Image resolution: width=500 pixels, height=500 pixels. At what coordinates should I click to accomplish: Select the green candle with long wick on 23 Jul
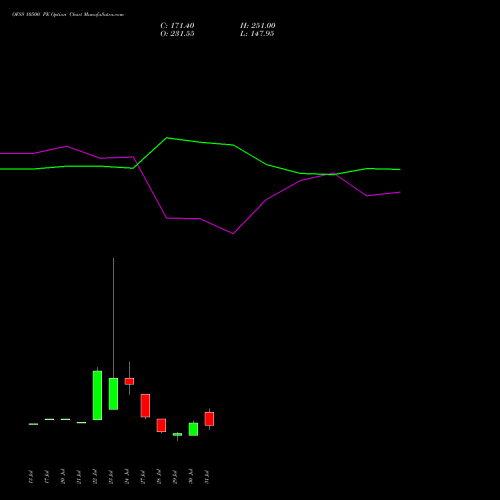tap(113, 394)
